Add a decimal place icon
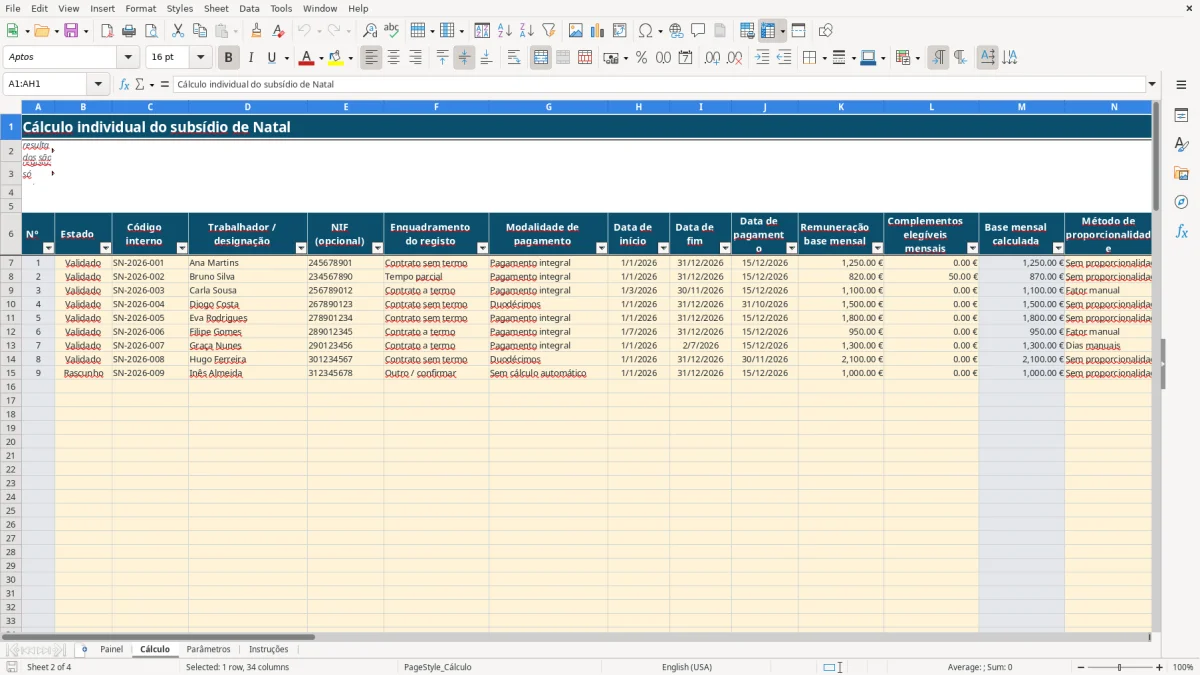The width and height of the screenshot is (1200, 675). click(x=712, y=58)
